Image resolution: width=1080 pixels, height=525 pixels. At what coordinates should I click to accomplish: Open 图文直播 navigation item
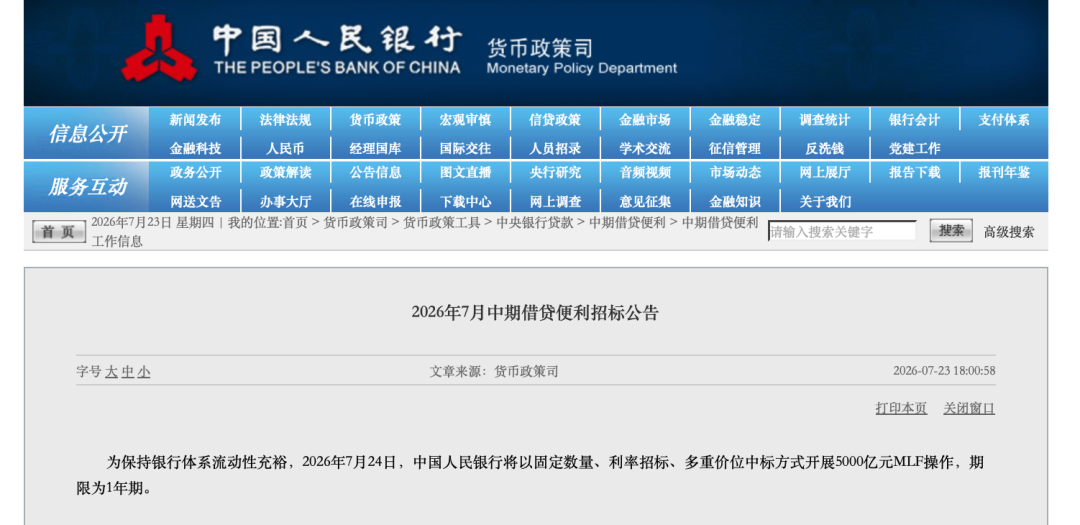(x=466, y=172)
